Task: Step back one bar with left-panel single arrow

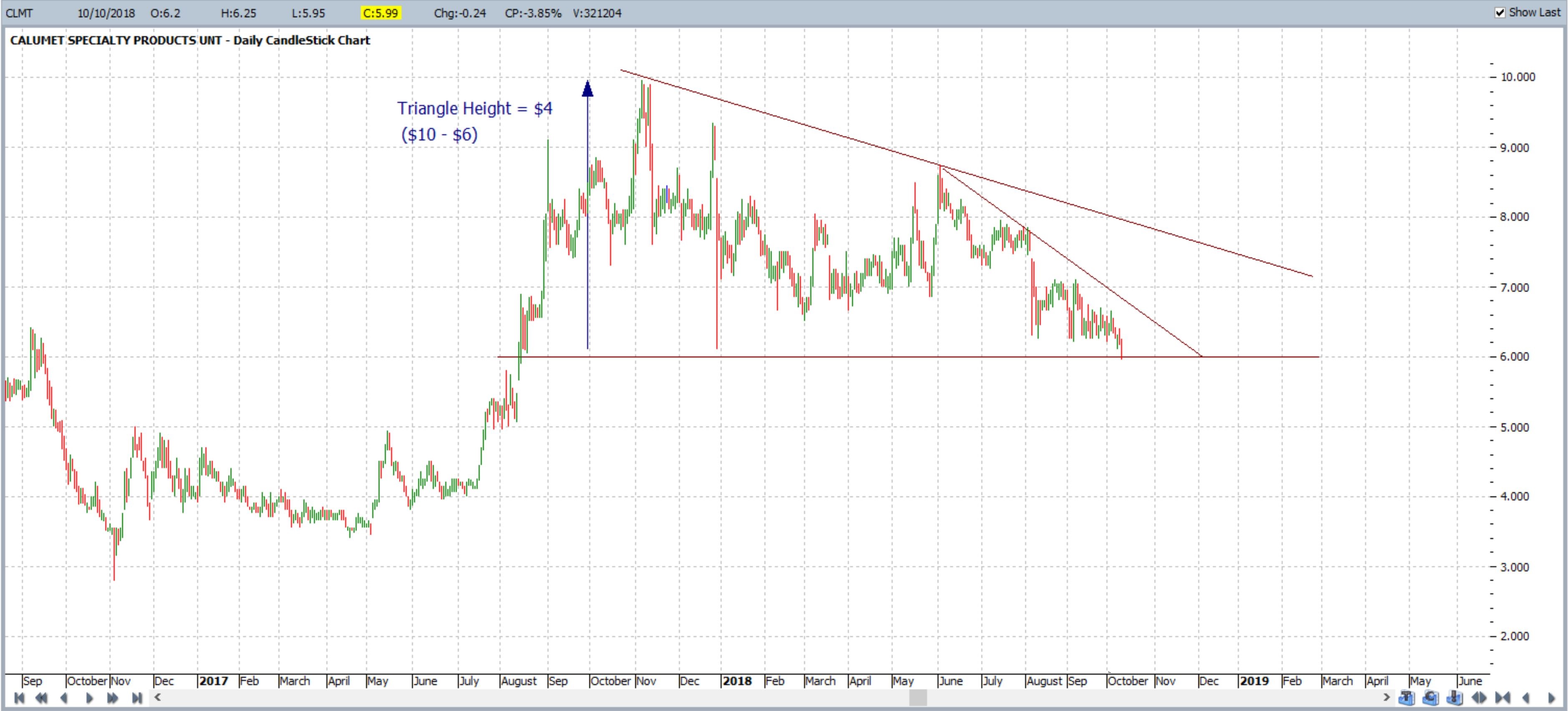Action: (x=64, y=698)
